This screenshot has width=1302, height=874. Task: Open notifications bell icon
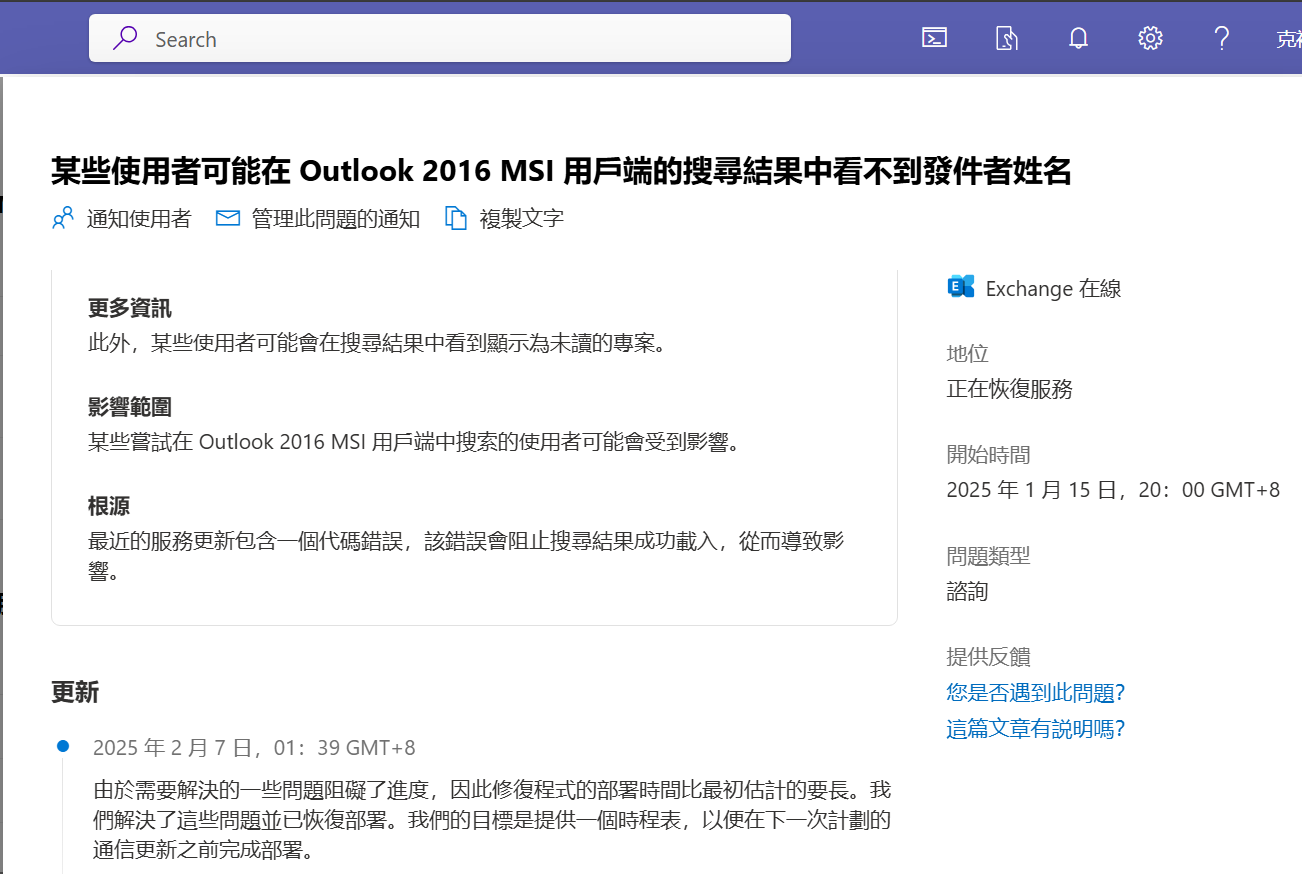[x=1078, y=38]
